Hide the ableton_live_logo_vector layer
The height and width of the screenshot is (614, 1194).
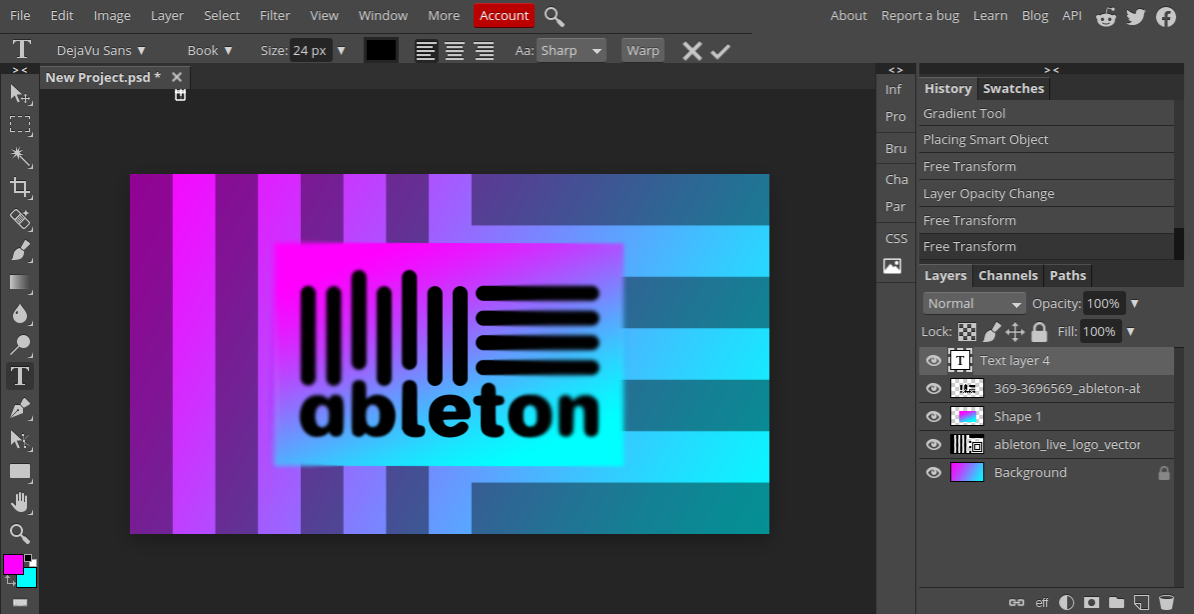pos(934,445)
